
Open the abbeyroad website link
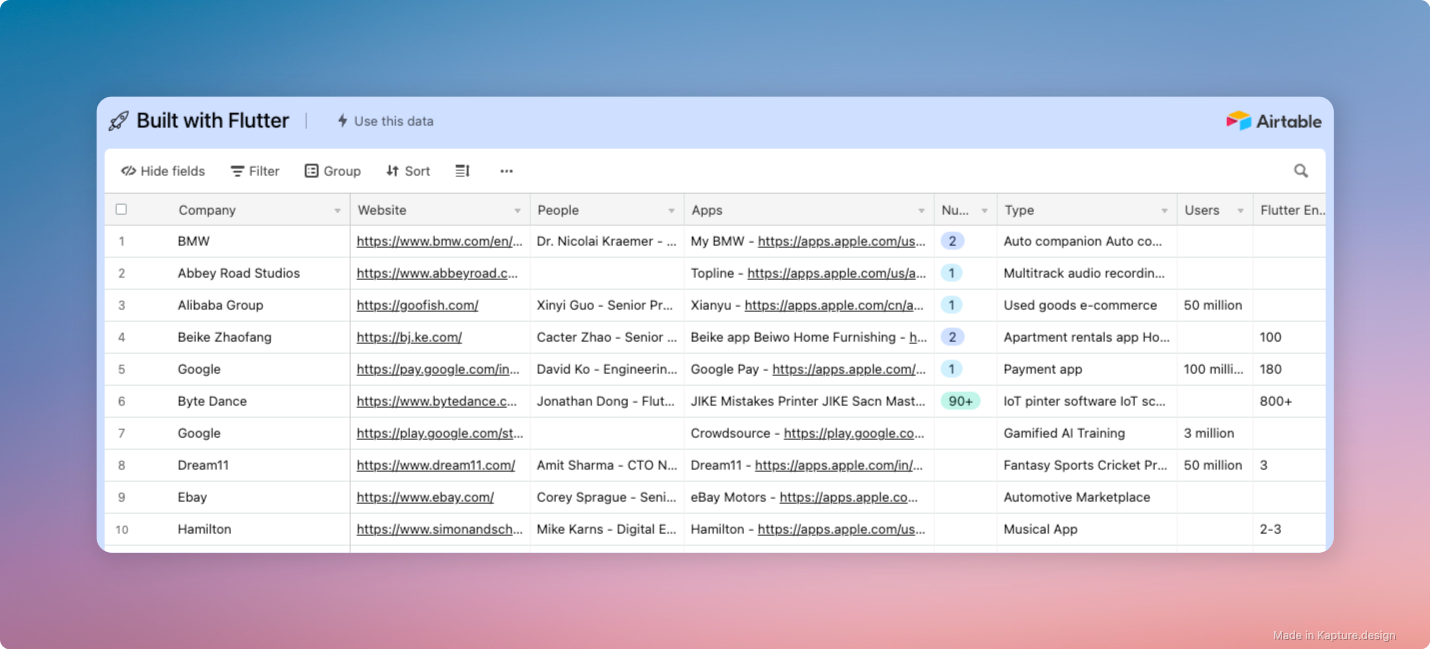[x=438, y=273]
